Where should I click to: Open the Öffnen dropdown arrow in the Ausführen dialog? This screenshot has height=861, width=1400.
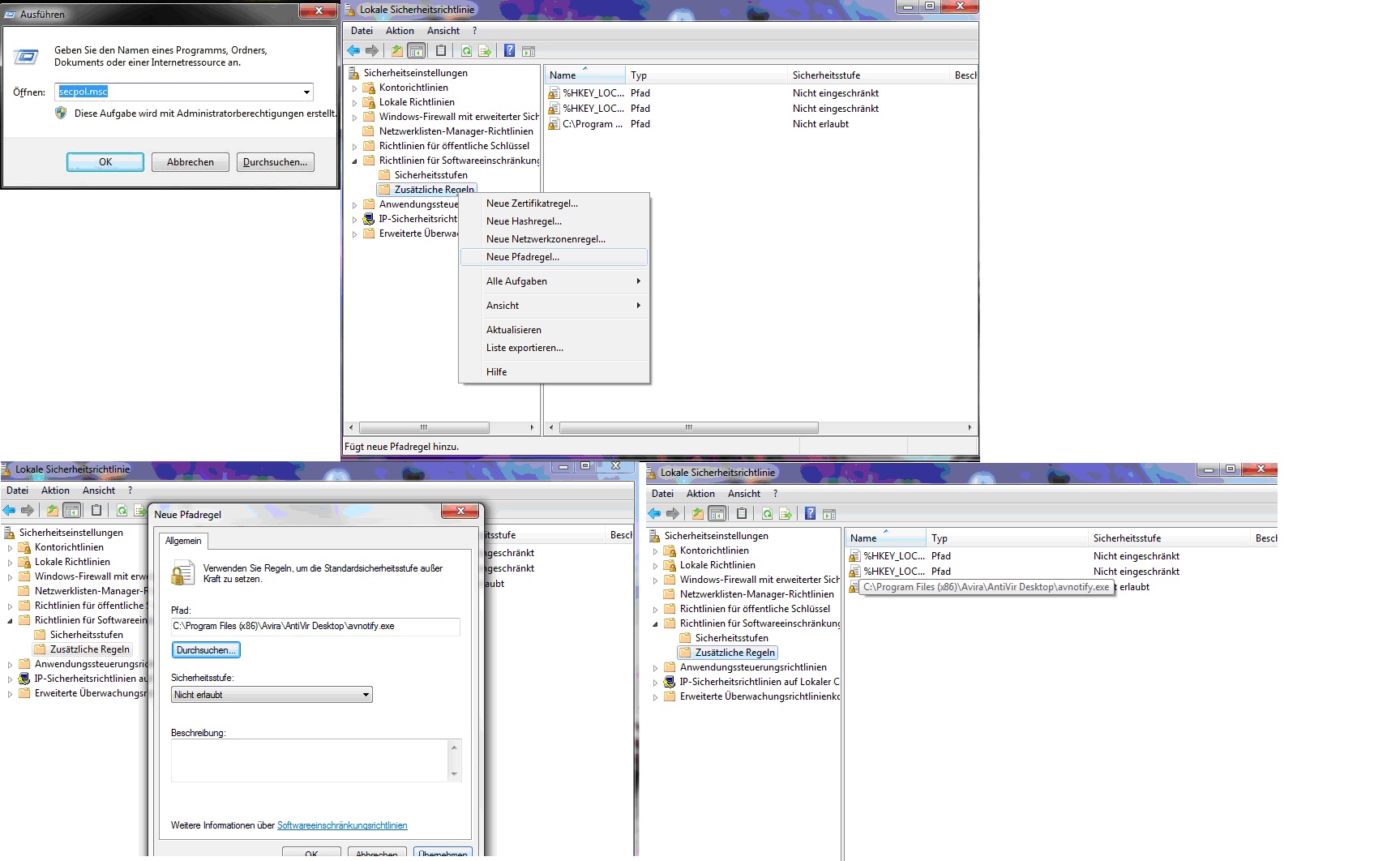tap(306, 92)
